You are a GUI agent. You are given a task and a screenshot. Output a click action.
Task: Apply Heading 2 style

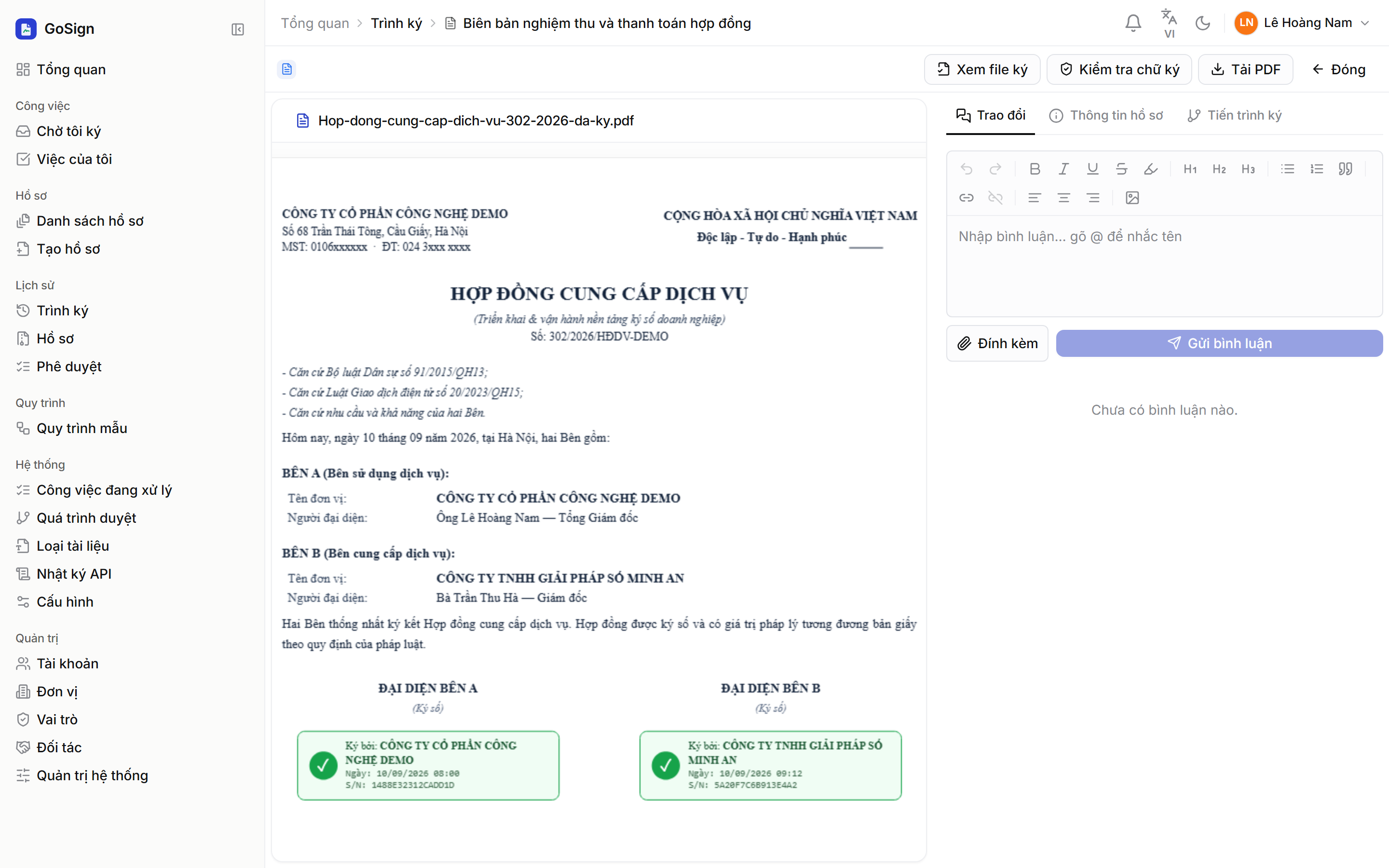[x=1219, y=169]
